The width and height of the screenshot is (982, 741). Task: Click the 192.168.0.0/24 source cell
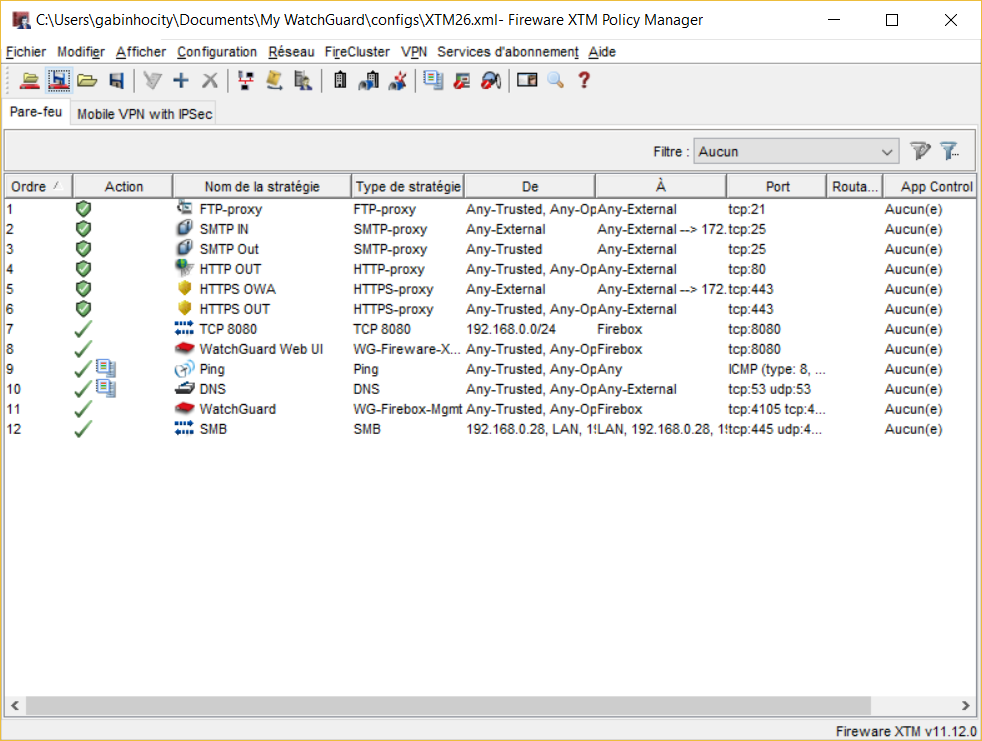tap(510, 329)
